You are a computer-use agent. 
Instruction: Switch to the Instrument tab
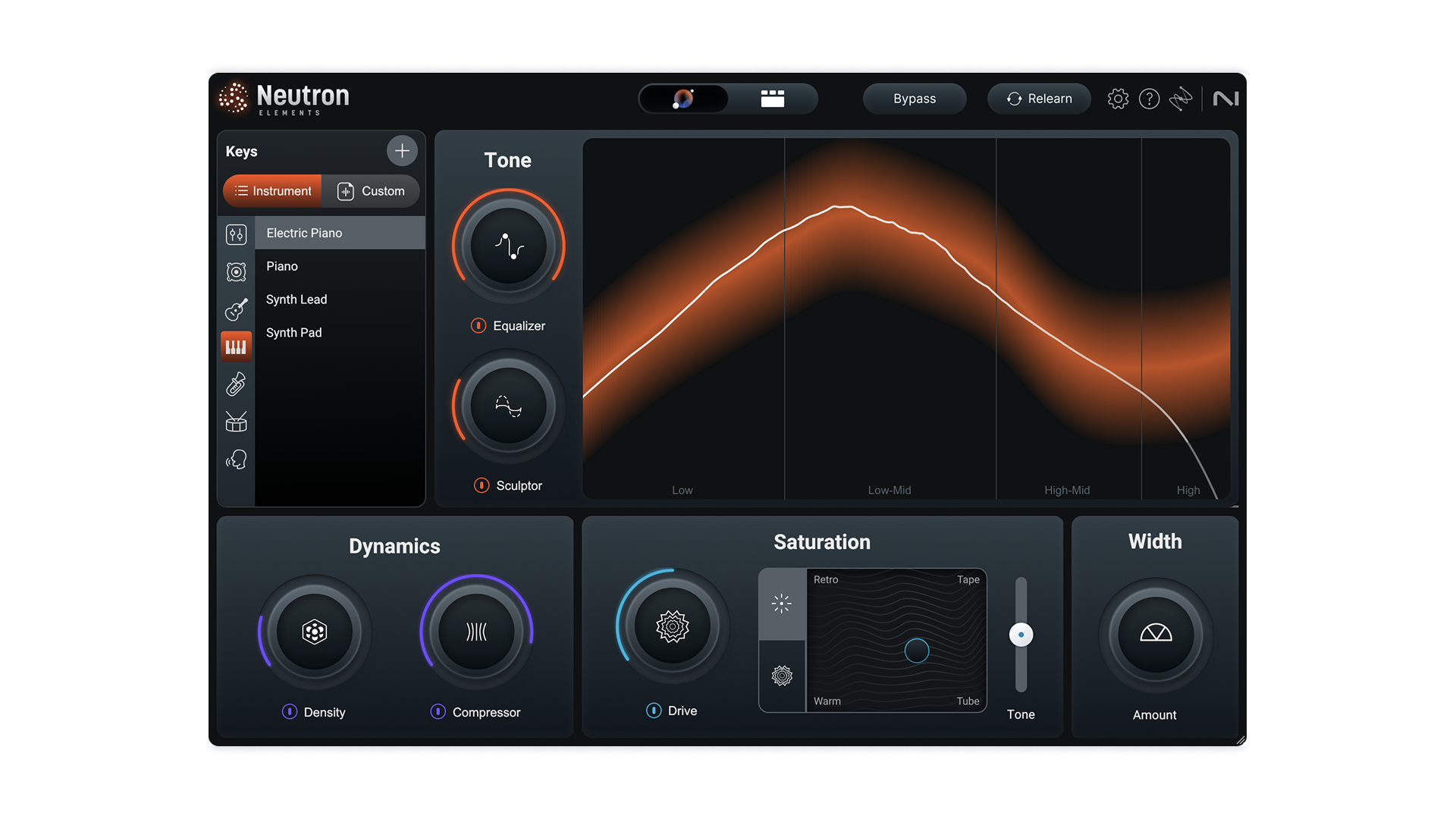[273, 191]
